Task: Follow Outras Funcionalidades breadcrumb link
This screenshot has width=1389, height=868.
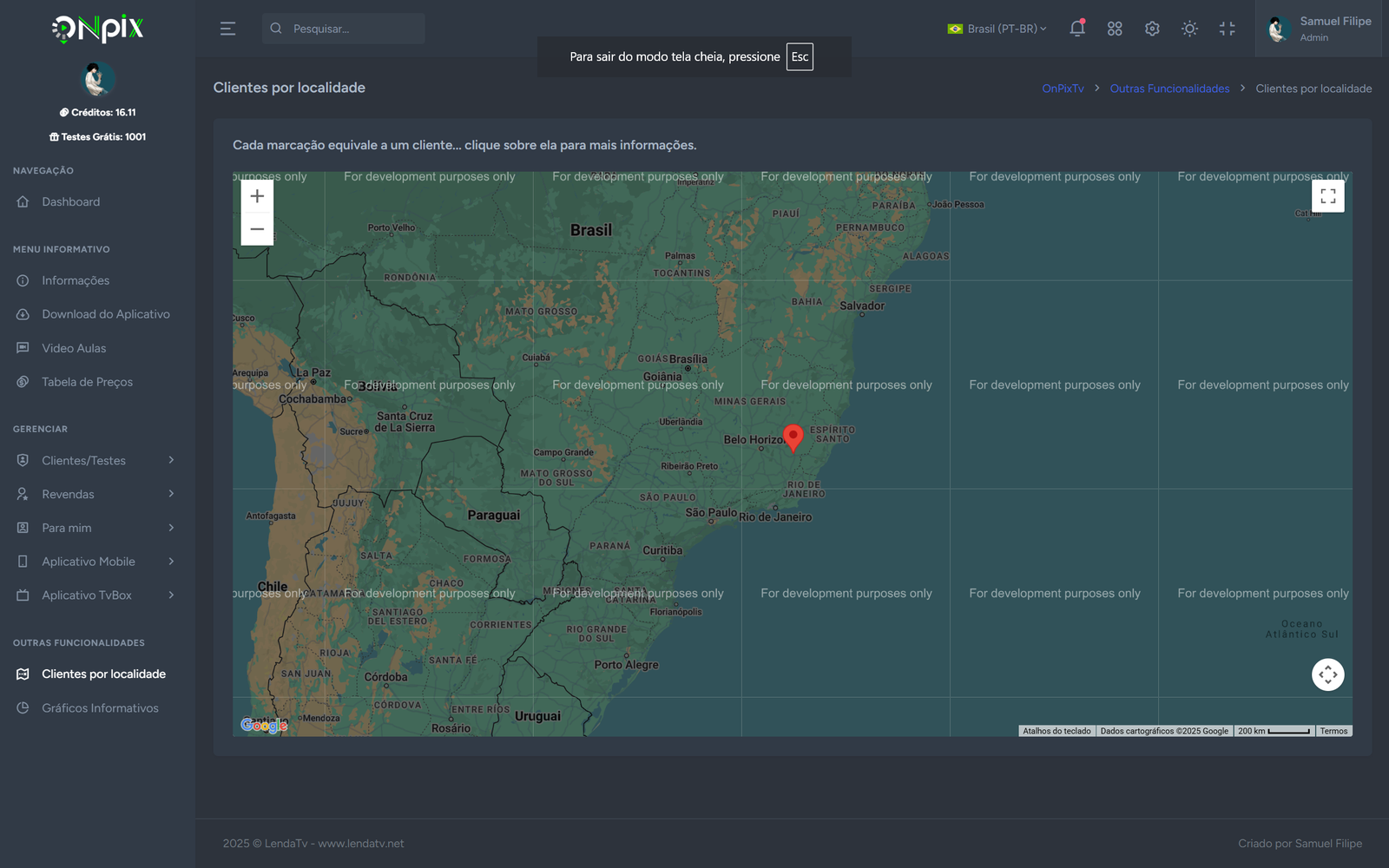Action: pos(1169,89)
